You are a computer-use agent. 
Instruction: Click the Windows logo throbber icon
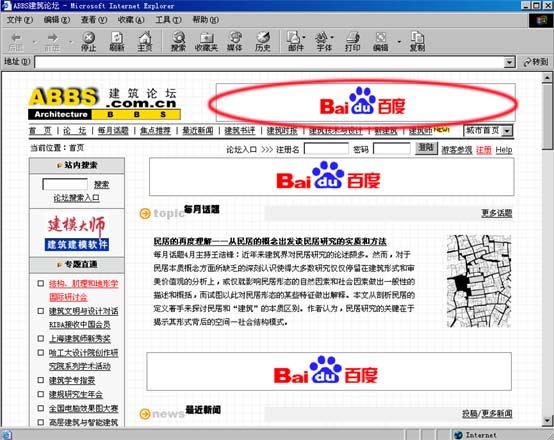tap(541, 20)
